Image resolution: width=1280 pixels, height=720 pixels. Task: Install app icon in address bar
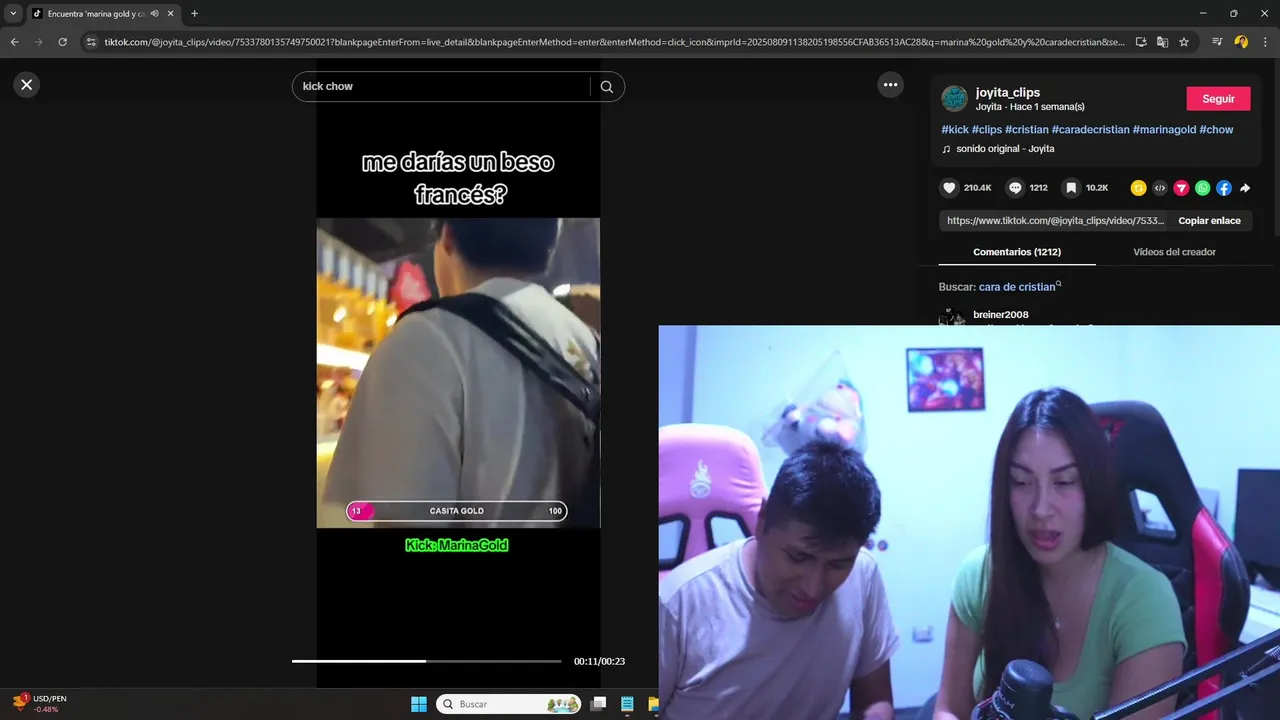[1141, 42]
